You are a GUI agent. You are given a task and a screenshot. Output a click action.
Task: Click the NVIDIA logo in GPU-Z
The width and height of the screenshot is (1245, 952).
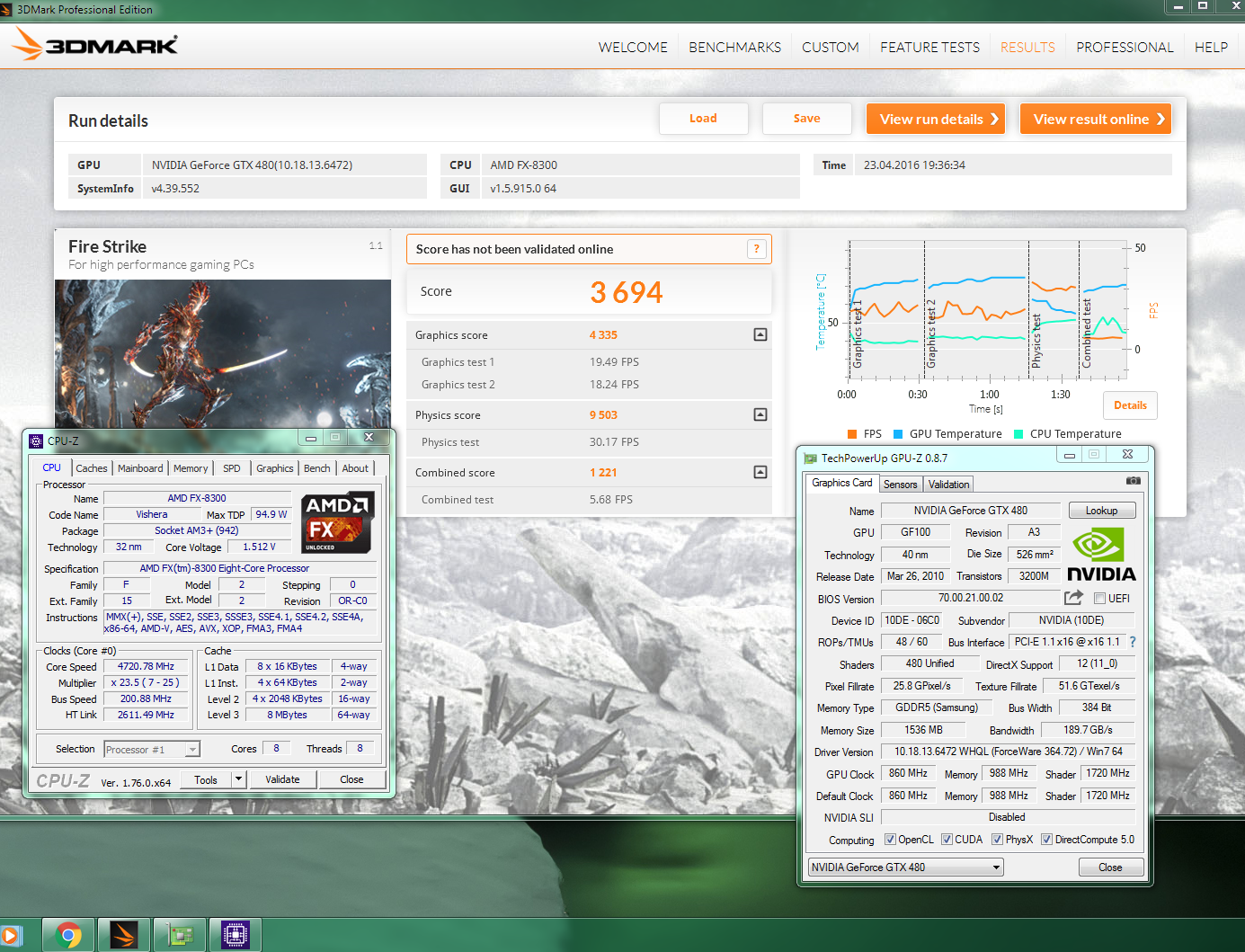click(x=1101, y=555)
